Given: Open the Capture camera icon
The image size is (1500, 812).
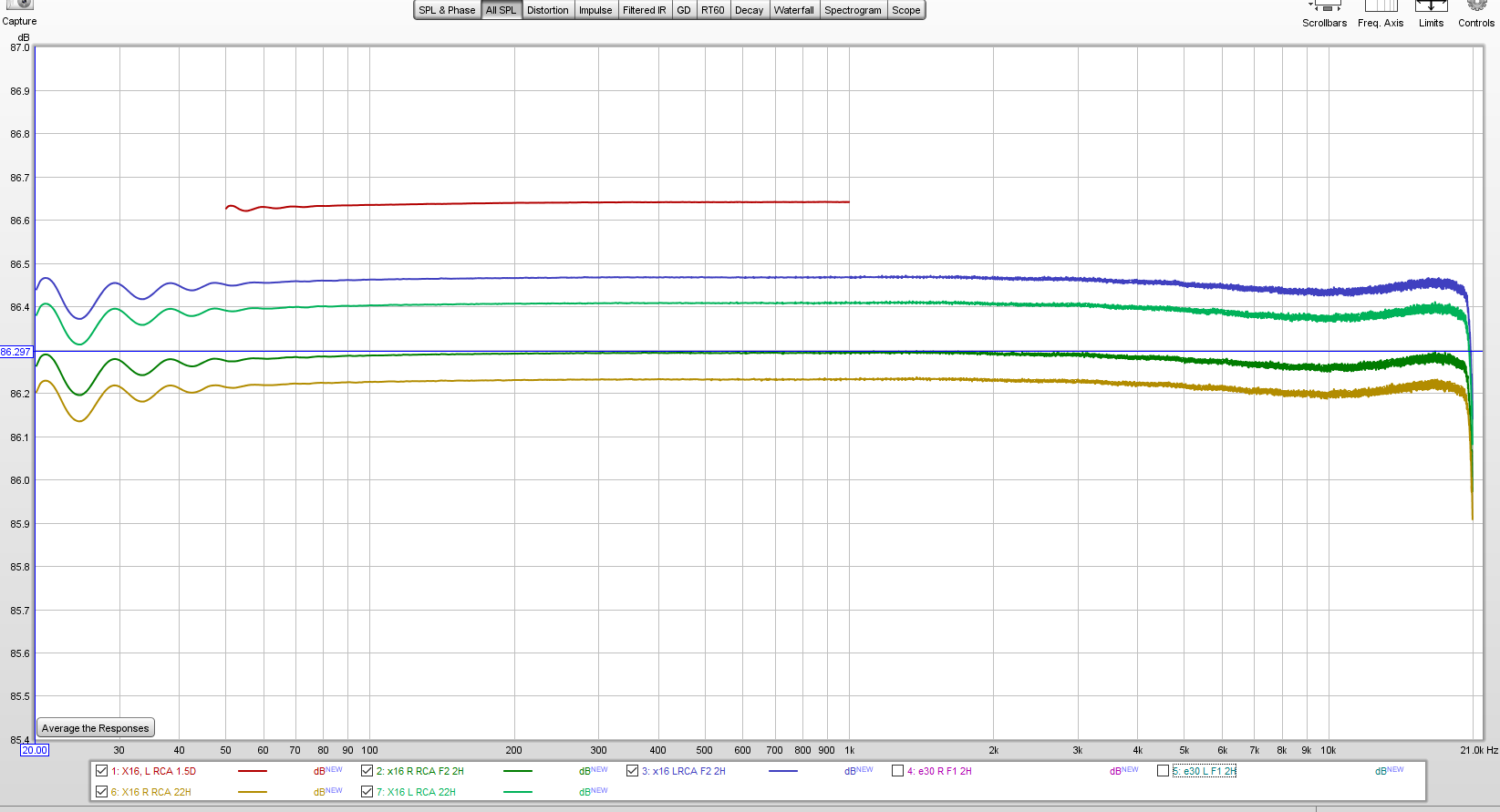Looking at the screenshot, I should point(19,5).
